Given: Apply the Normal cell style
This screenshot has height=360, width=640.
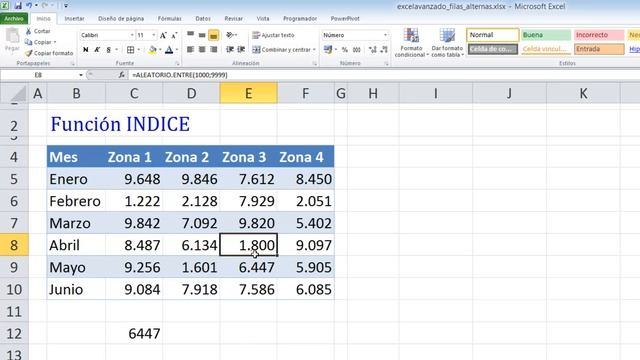Looking at the screenshot, I should pyautogui.click(x=493, y=35).
